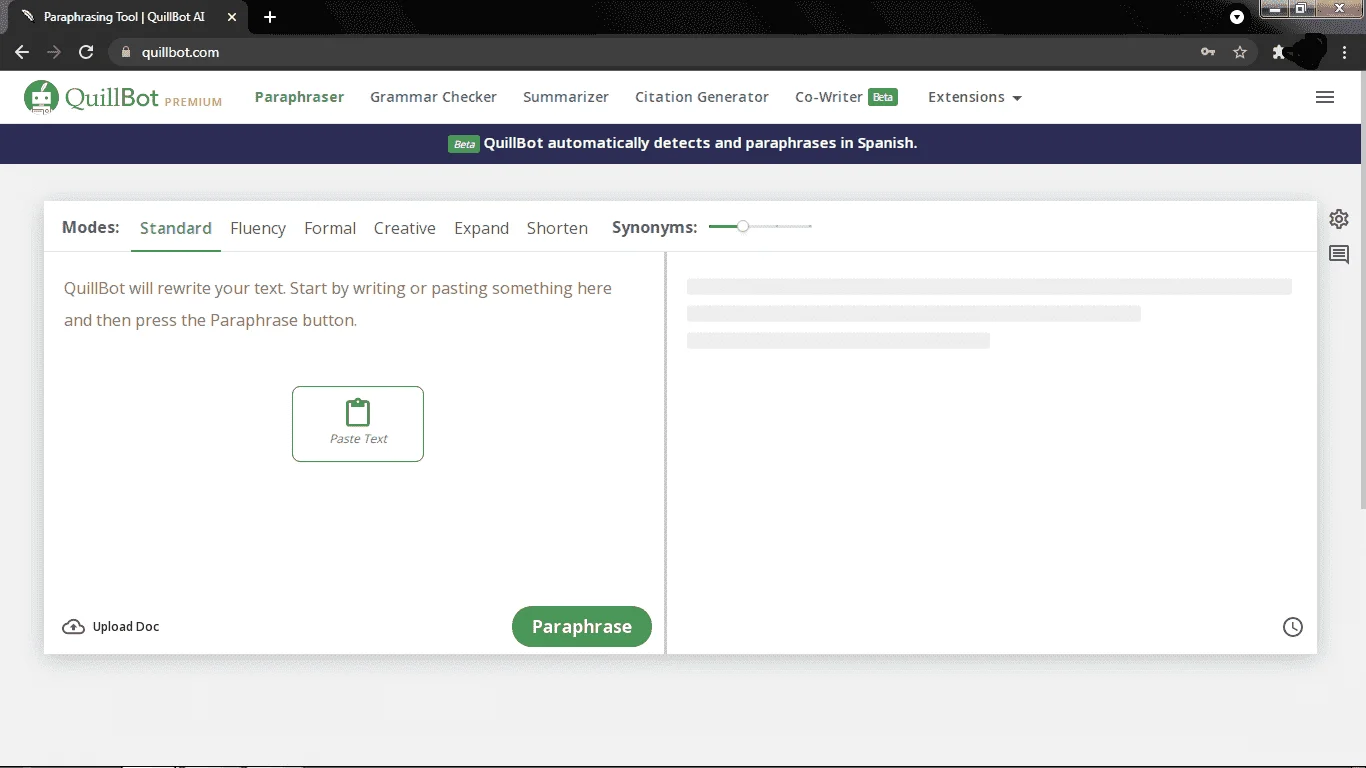Open Co-Writer Beta
The image size is (1366, 768).
[846, 97]
